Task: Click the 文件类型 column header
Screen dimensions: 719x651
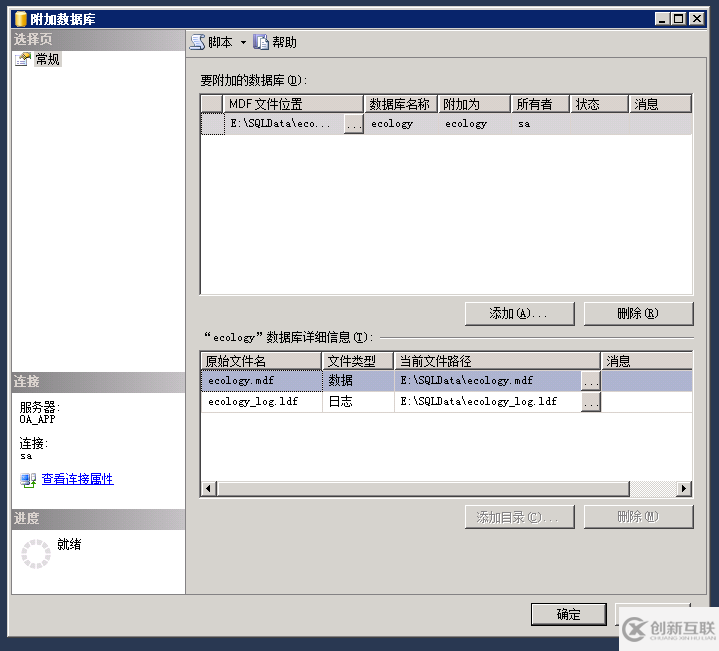Action: (x=358, y=361)
